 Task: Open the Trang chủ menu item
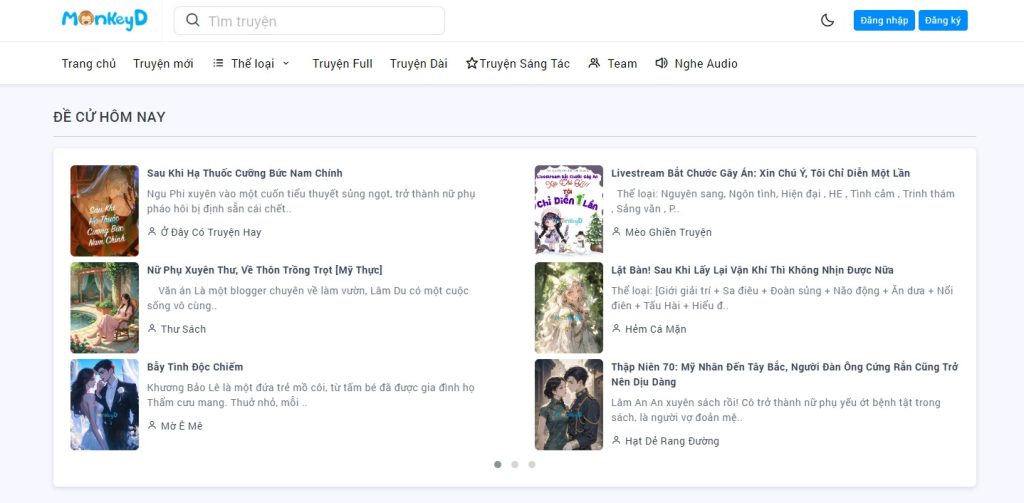[x=89, y=64]
